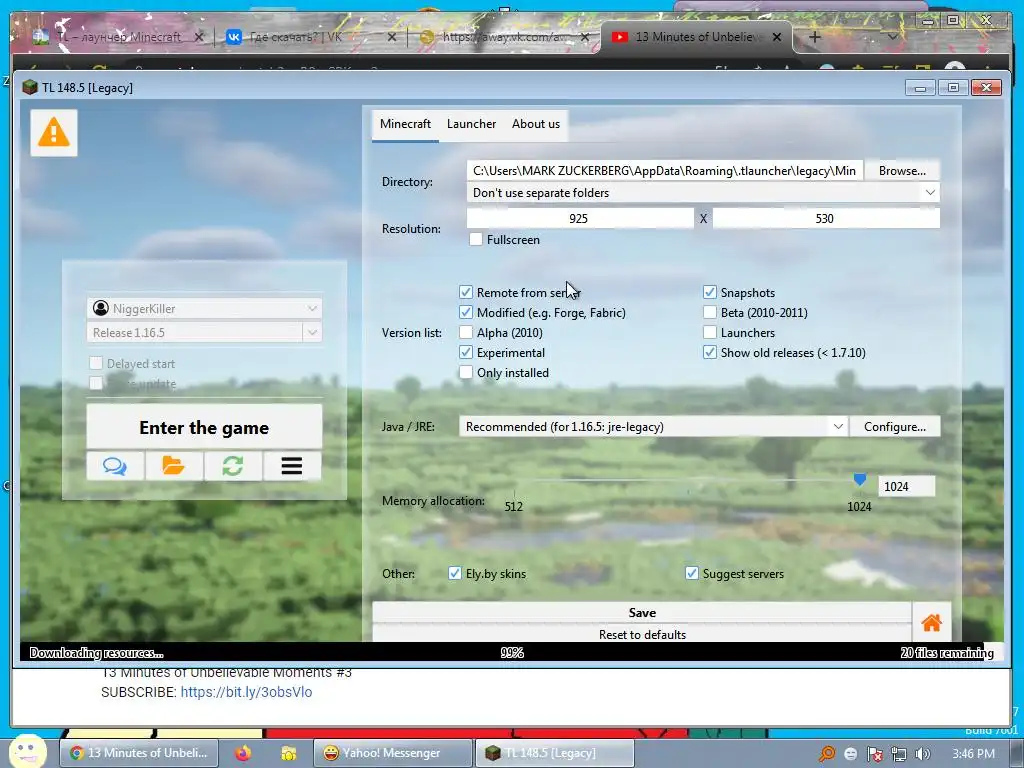Click the Save button

click(642, 613)
